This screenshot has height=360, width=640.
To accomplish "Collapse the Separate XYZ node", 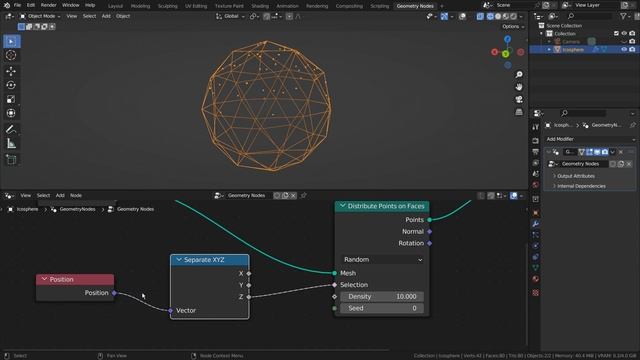I will point(179,260).
